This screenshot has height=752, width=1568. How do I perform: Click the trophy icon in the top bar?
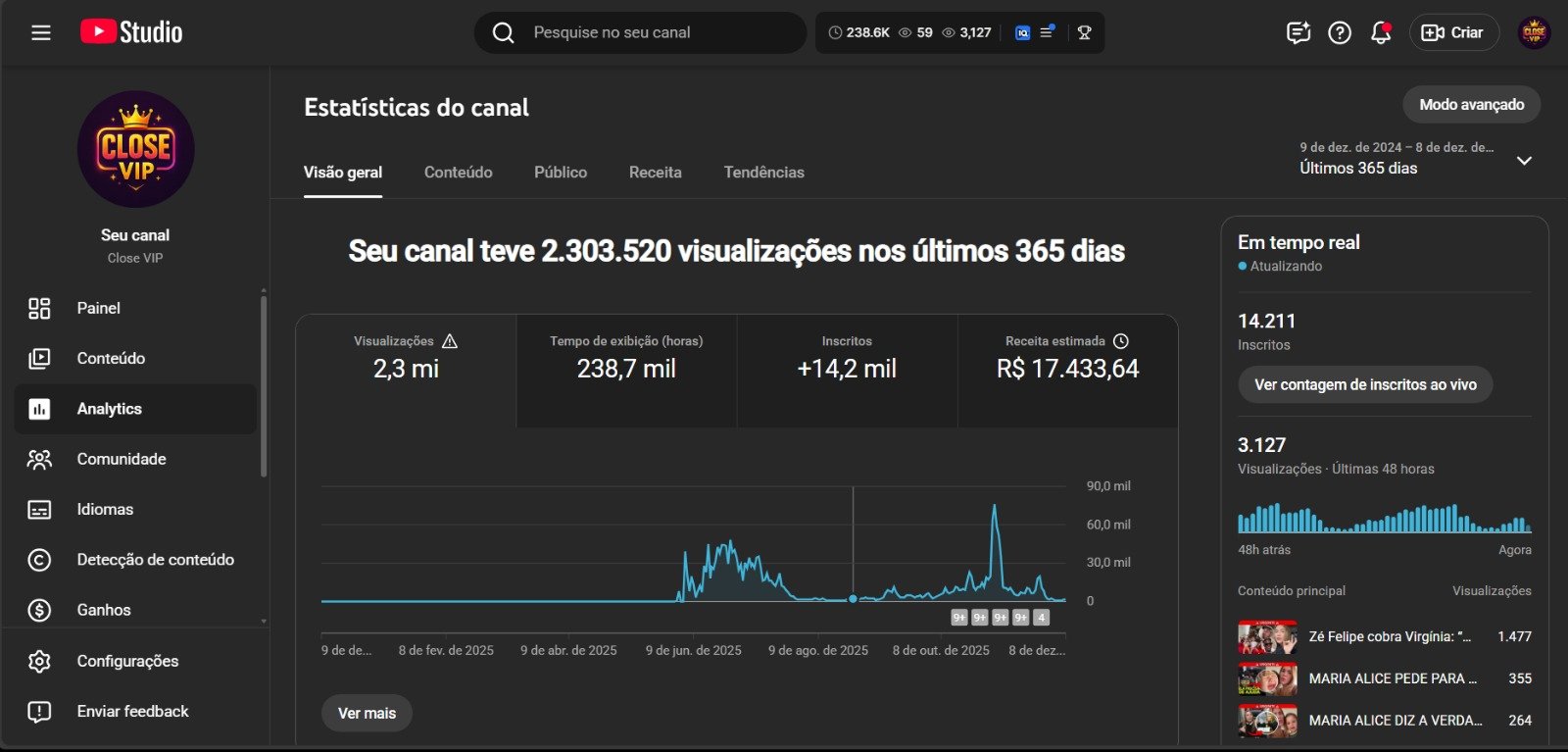click(x=1084, y=32)
